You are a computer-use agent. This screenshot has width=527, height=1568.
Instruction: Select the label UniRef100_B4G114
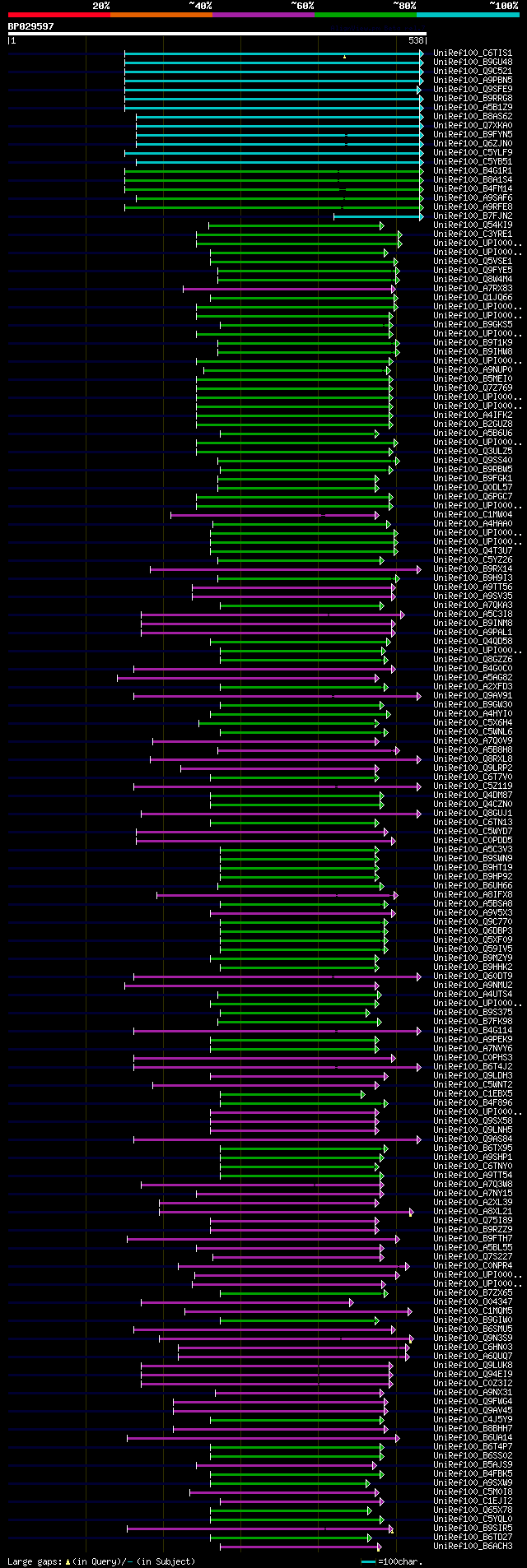pyautogui.click(x=473, y=1031)
